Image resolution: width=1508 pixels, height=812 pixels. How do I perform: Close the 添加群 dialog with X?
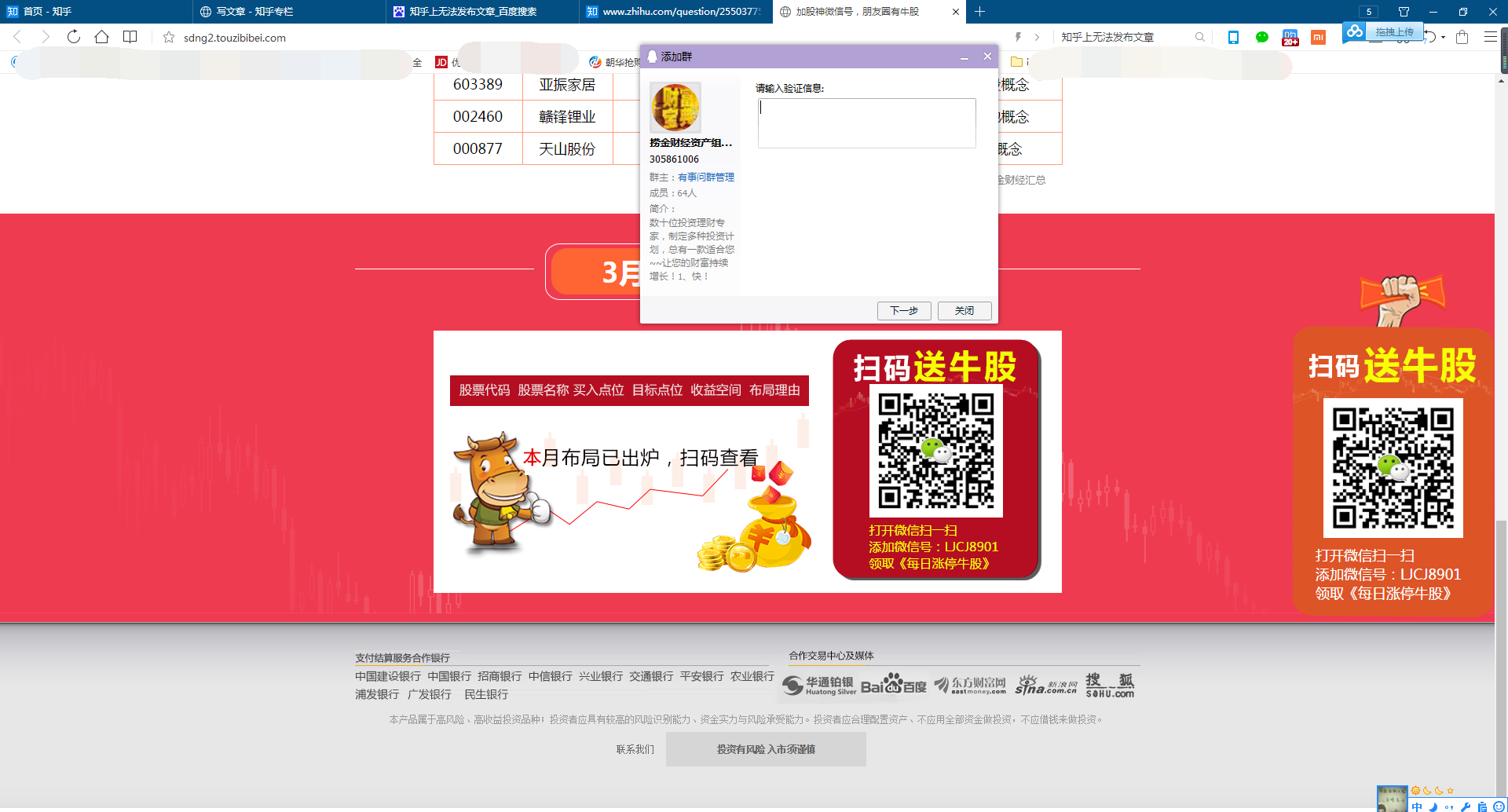click(987, 57)
